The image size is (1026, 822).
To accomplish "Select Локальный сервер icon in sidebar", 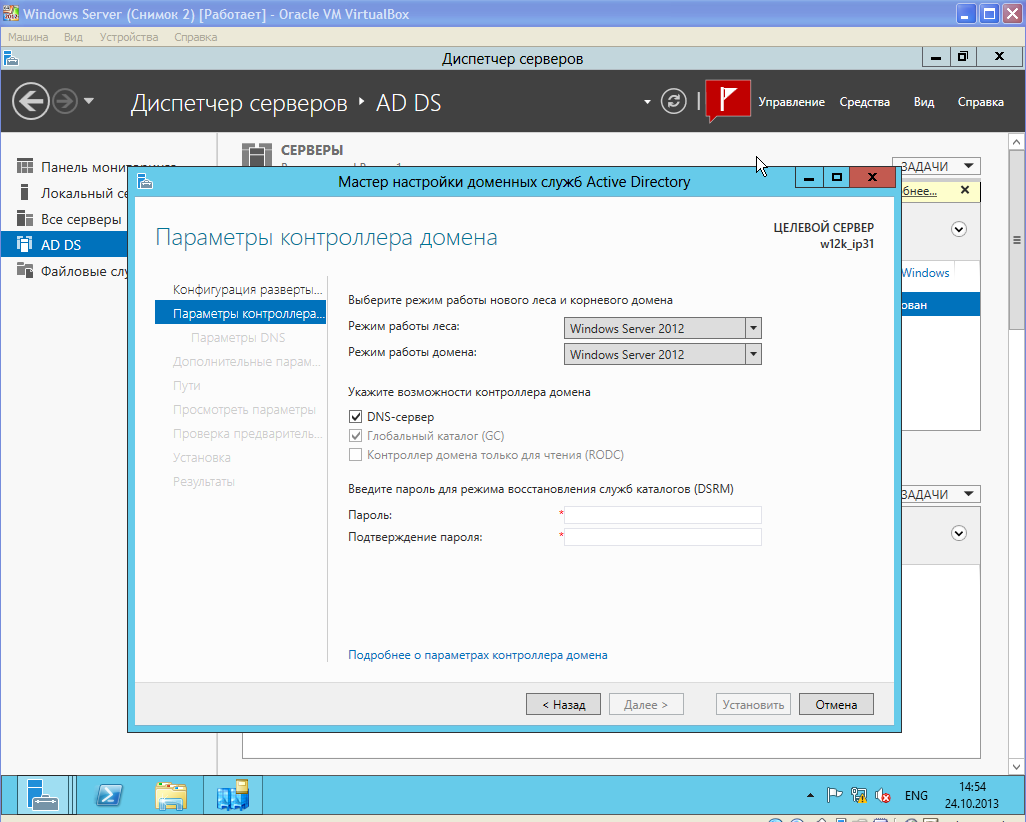I will (25, 192).
